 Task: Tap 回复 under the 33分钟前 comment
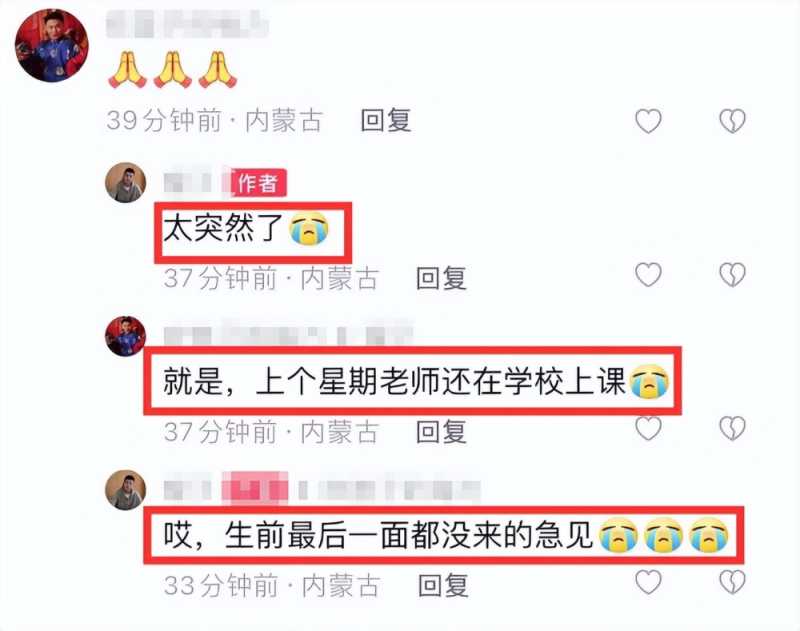coord(443,585)
